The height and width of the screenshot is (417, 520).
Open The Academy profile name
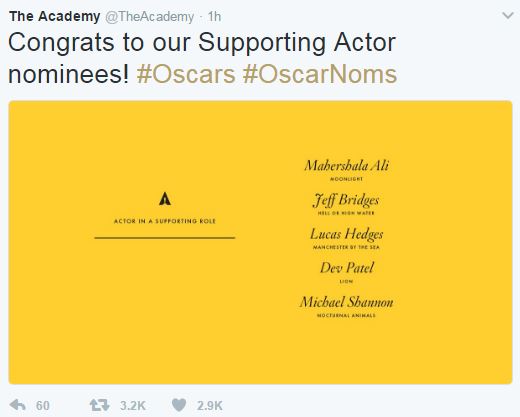coord(55,16)
